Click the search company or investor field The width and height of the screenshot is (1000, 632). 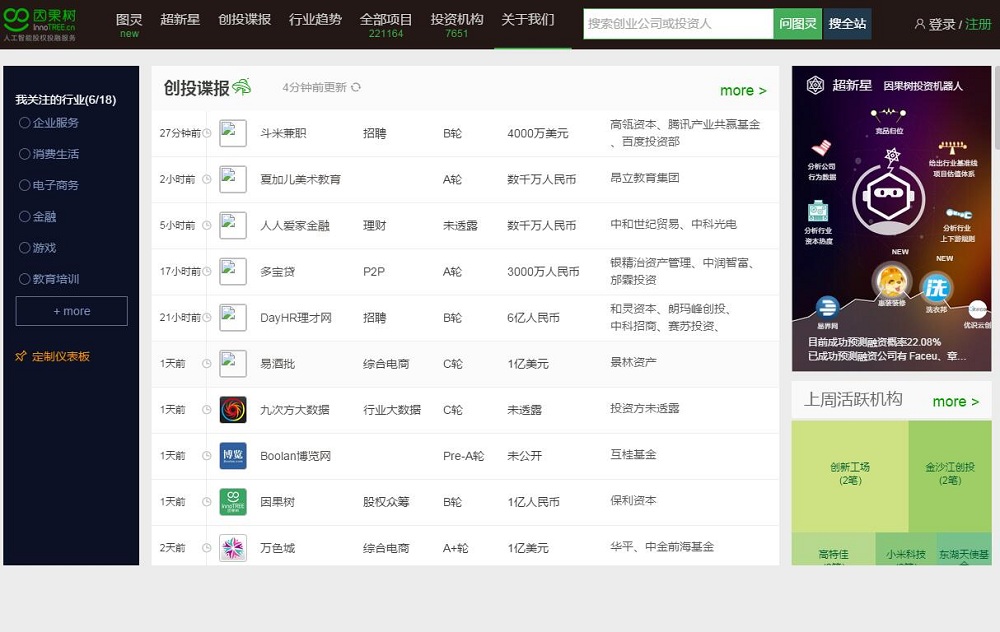pos(678,24)
